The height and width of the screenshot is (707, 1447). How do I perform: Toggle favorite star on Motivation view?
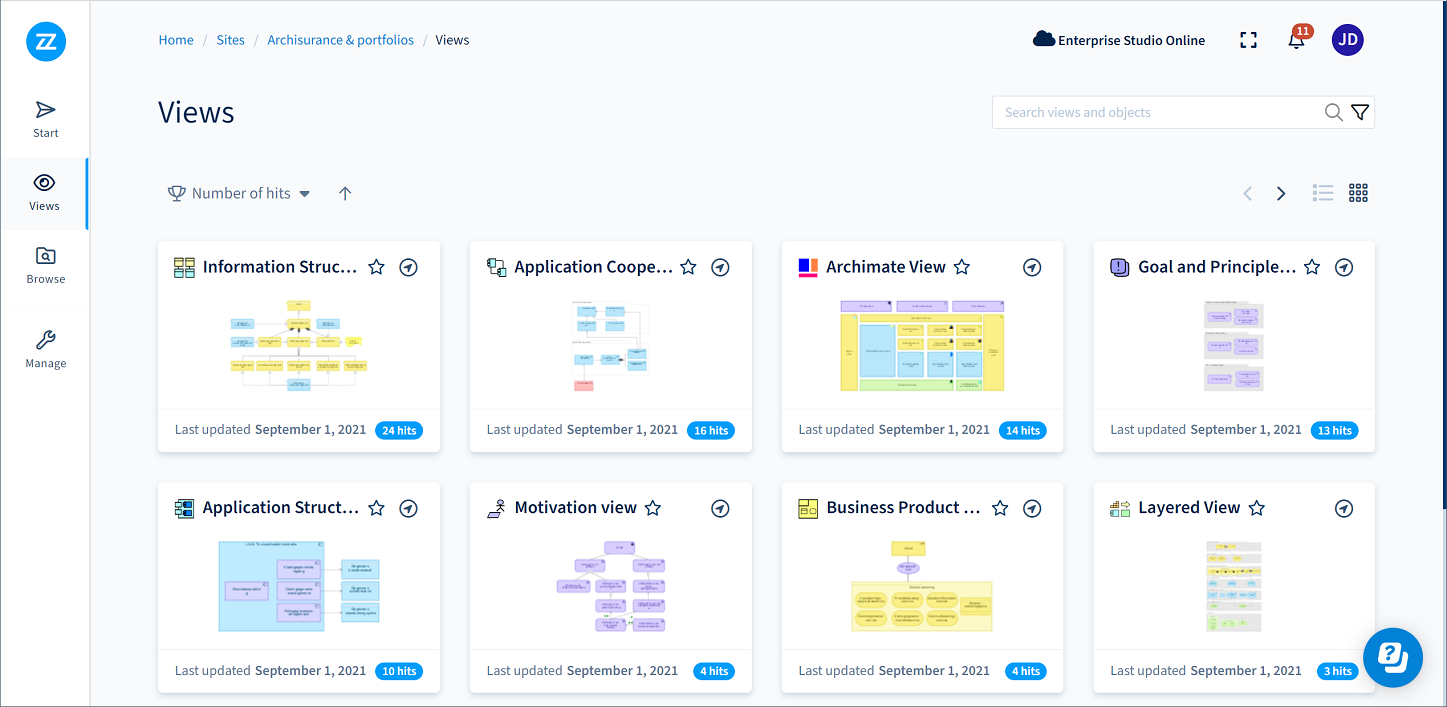point(653,508)
